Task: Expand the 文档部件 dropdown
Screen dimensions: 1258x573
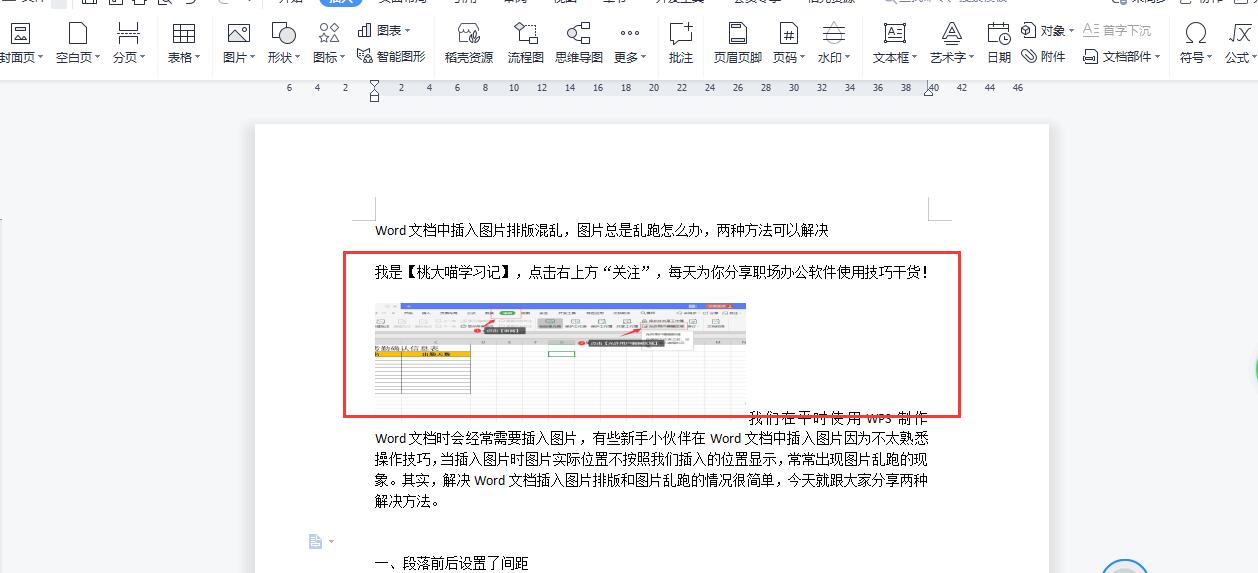Action: (1121, 57)
